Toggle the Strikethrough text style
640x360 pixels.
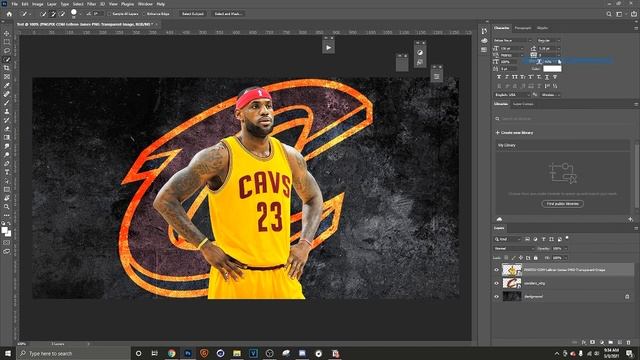(555, 77)
